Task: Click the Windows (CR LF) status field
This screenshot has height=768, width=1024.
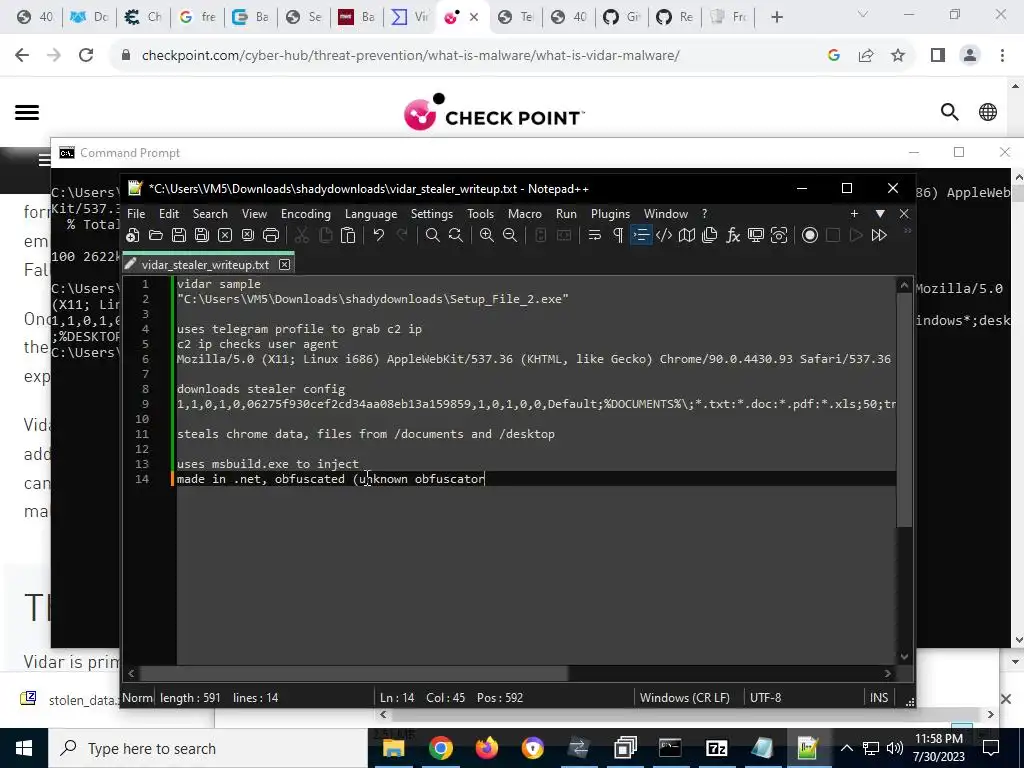Action: [x=684, y=697]
